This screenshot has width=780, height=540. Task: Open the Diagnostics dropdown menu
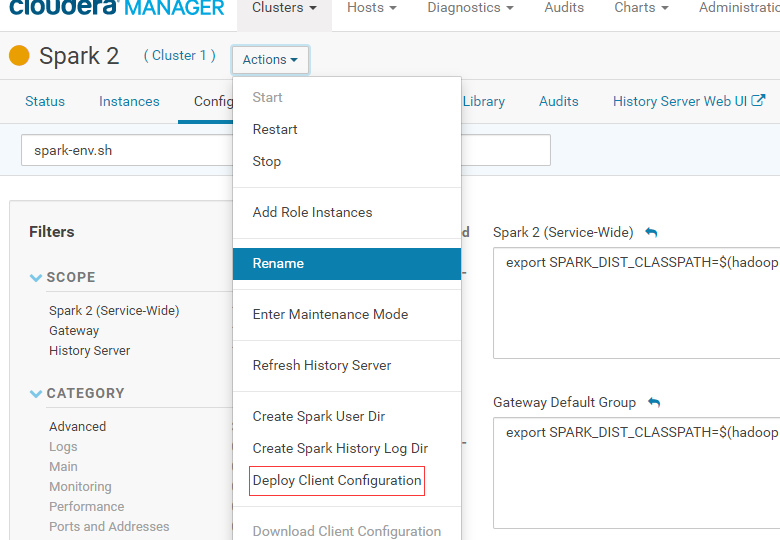pyautogui.click(x=470, y=8)
